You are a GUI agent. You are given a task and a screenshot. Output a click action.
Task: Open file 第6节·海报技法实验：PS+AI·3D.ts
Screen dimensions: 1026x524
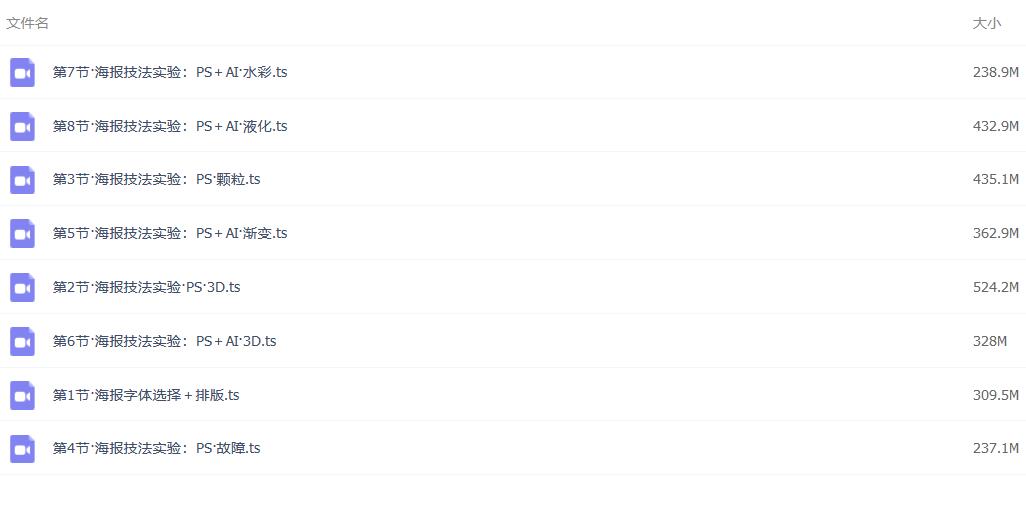tap(164, 341)
